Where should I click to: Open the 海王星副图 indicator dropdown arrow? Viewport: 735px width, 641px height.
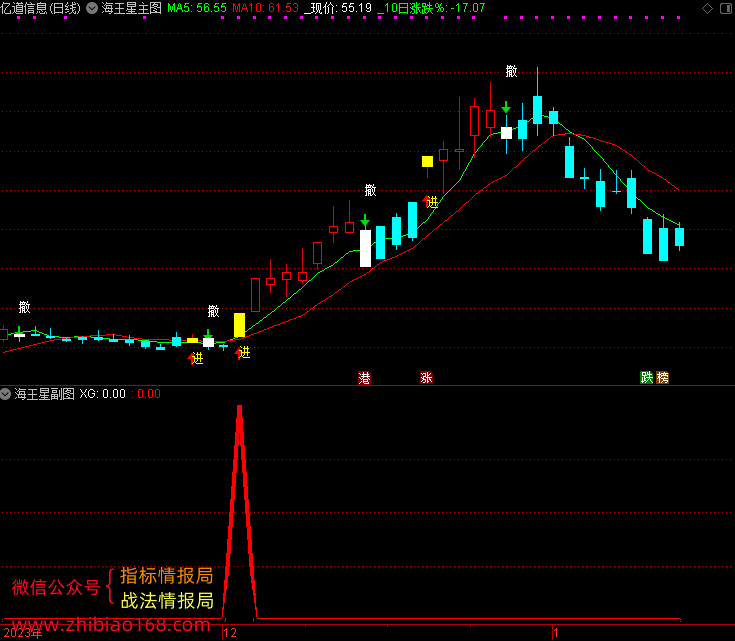pos(5,394)
